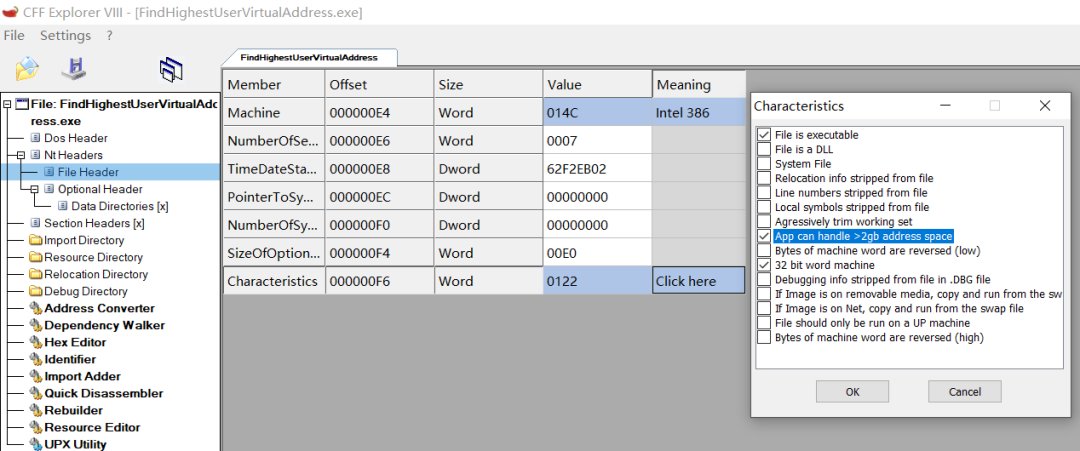Click the Import Directory folder icon

tap(36, 240)
